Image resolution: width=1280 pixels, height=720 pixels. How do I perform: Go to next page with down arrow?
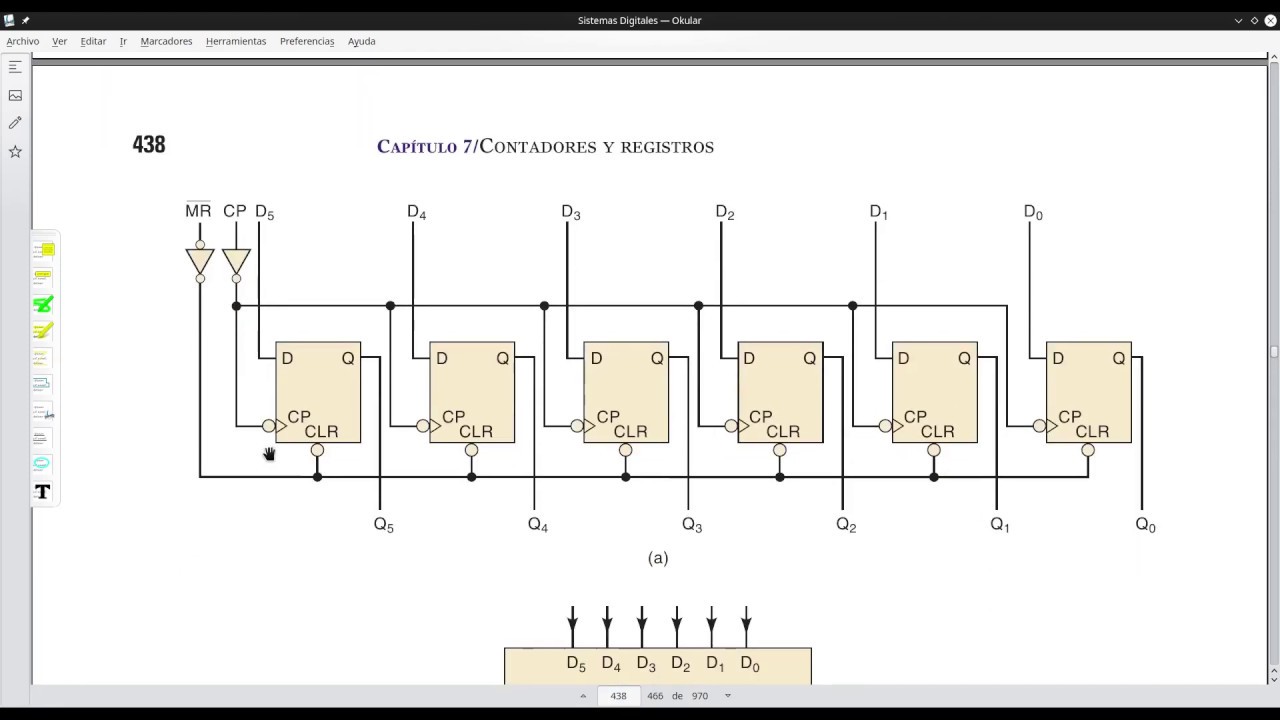727,696
